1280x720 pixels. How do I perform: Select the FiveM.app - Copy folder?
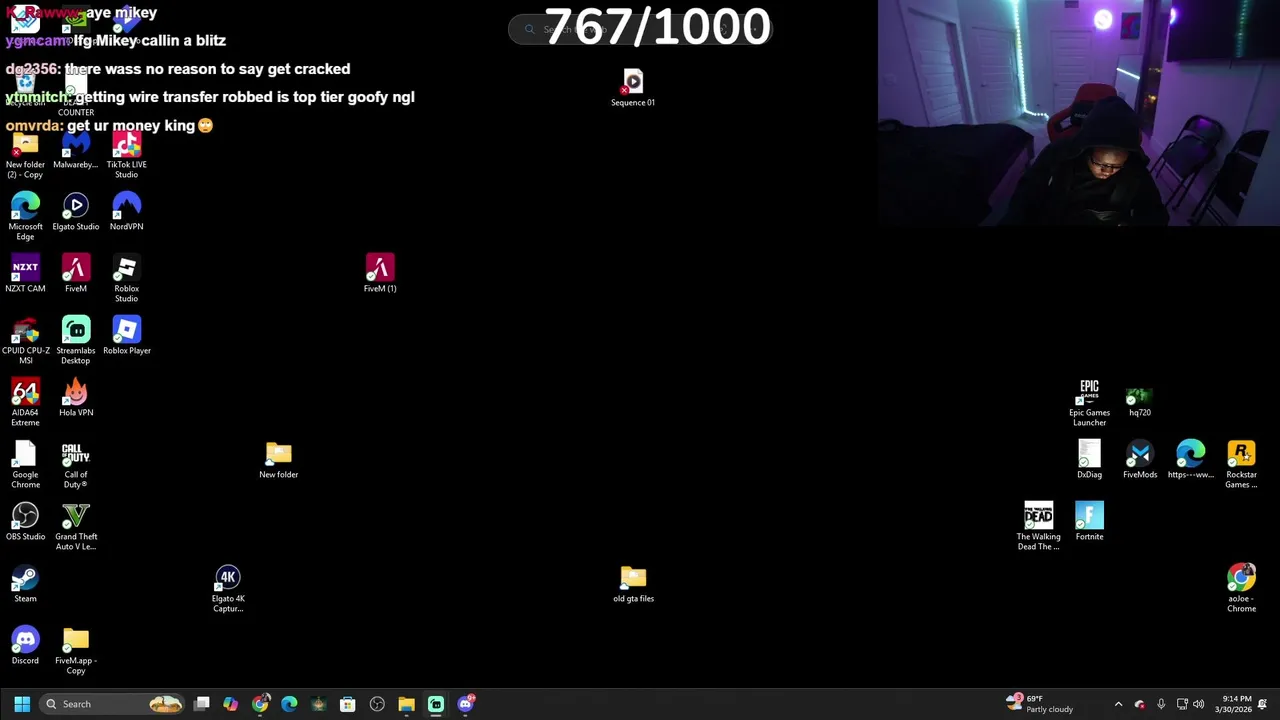76,651
